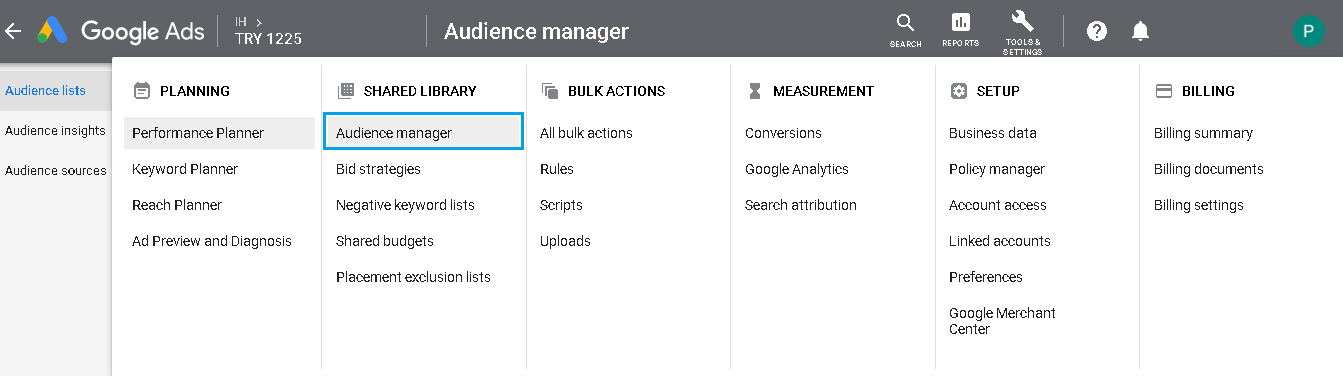Open Ad Preview and Diagnosis
The image size is (1343, 376).
click(212, 241)
